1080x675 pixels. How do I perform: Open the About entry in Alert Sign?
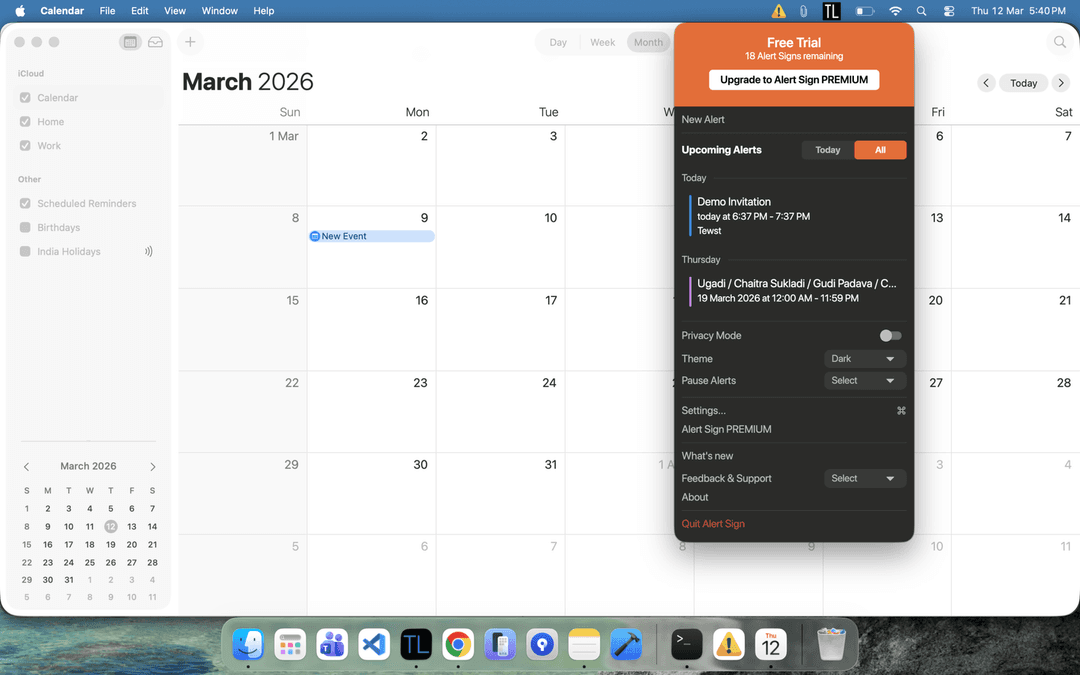coord(695,497)
